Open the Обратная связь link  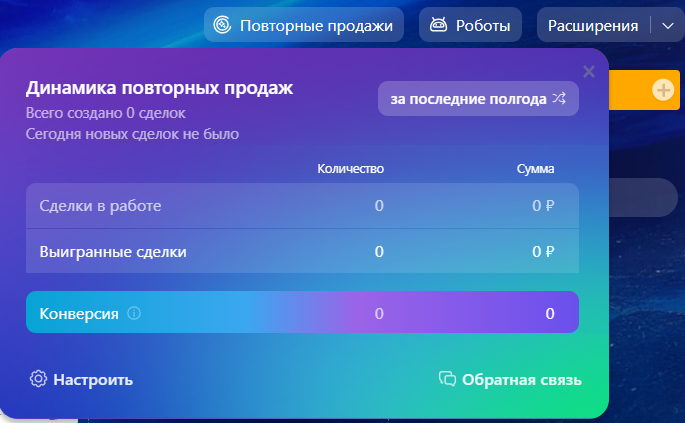522,379
